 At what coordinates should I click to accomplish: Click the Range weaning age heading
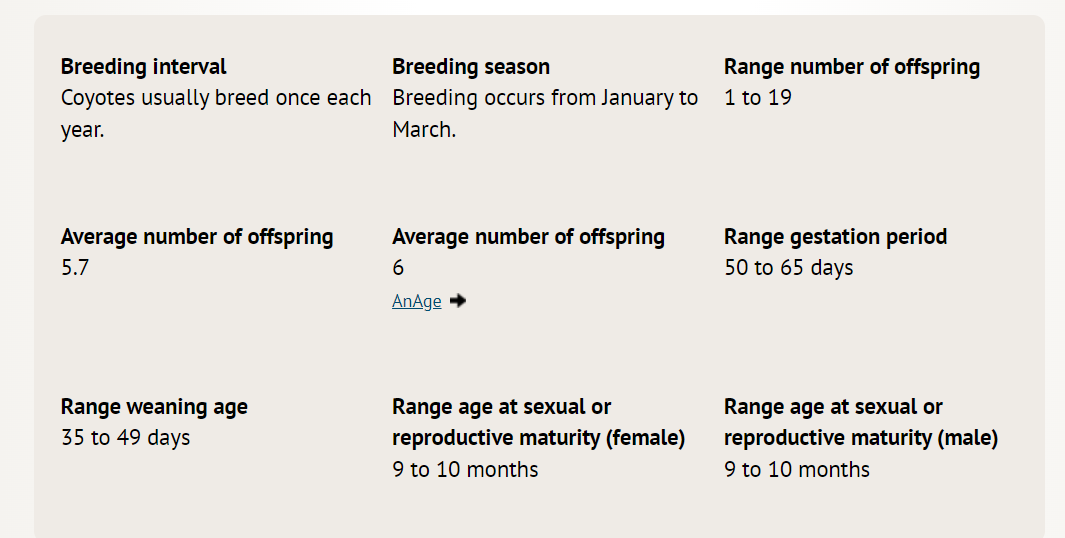pyautogui.click(x=154, y=406)
